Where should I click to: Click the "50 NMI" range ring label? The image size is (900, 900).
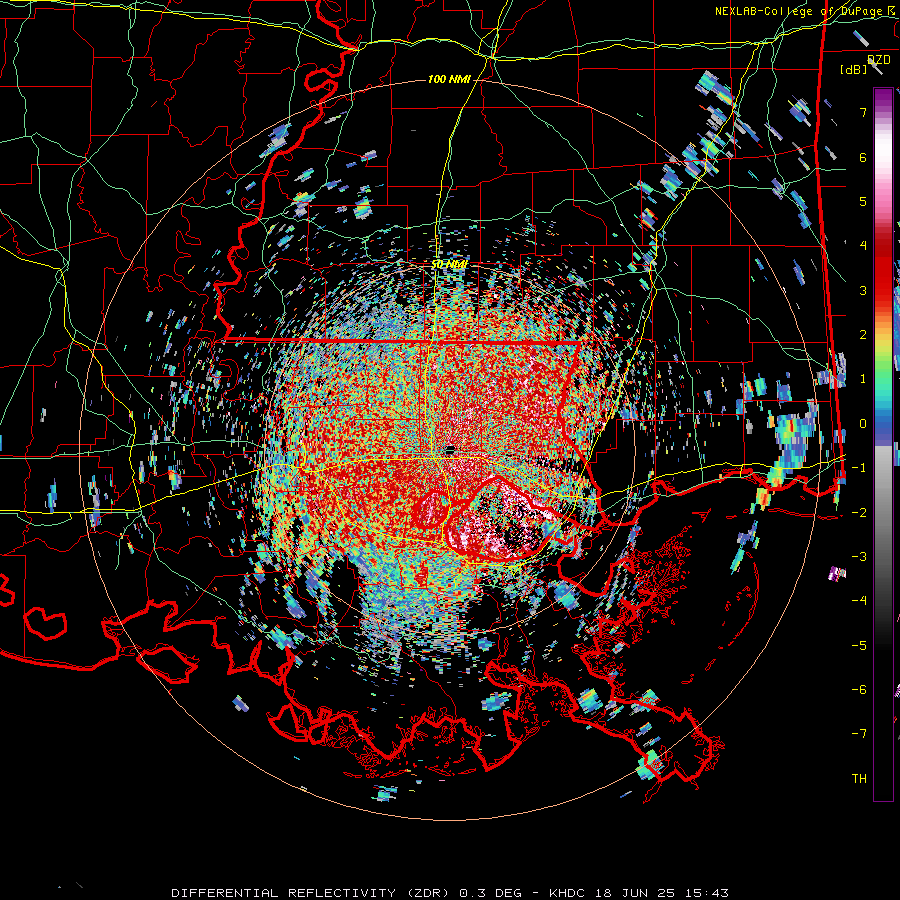449,265
